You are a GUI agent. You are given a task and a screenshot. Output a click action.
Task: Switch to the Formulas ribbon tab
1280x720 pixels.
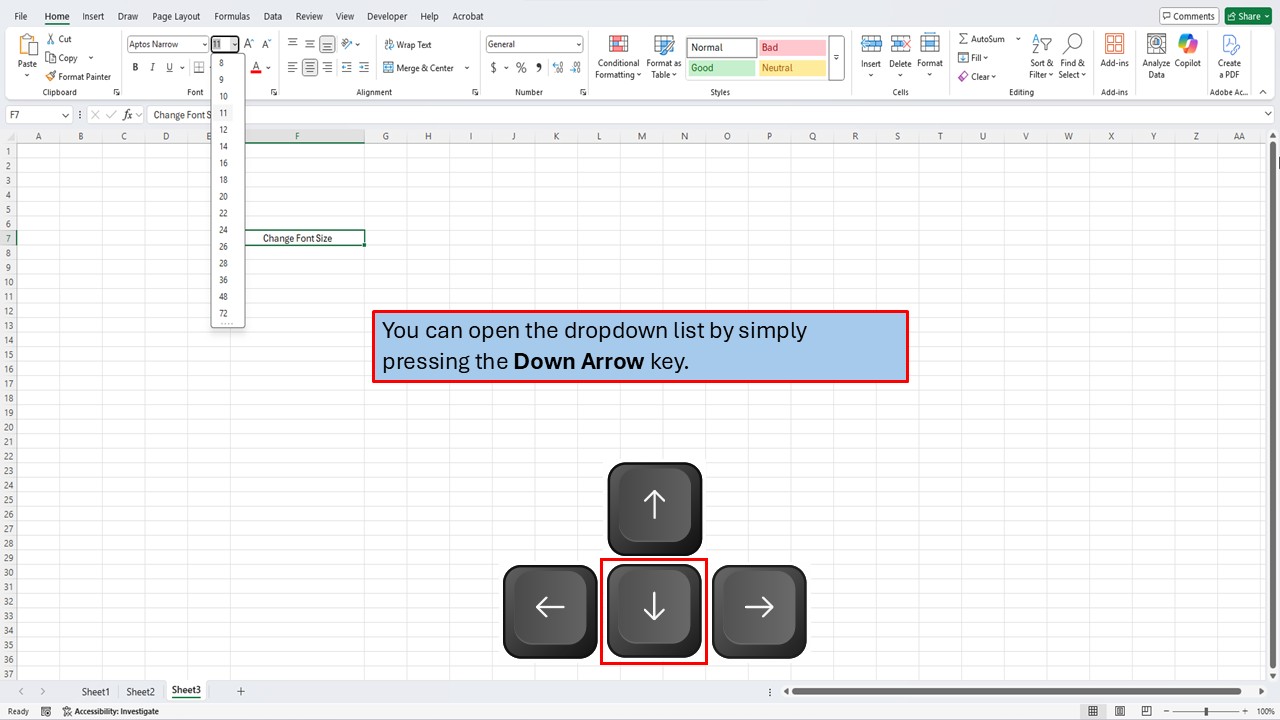point(232,16)
